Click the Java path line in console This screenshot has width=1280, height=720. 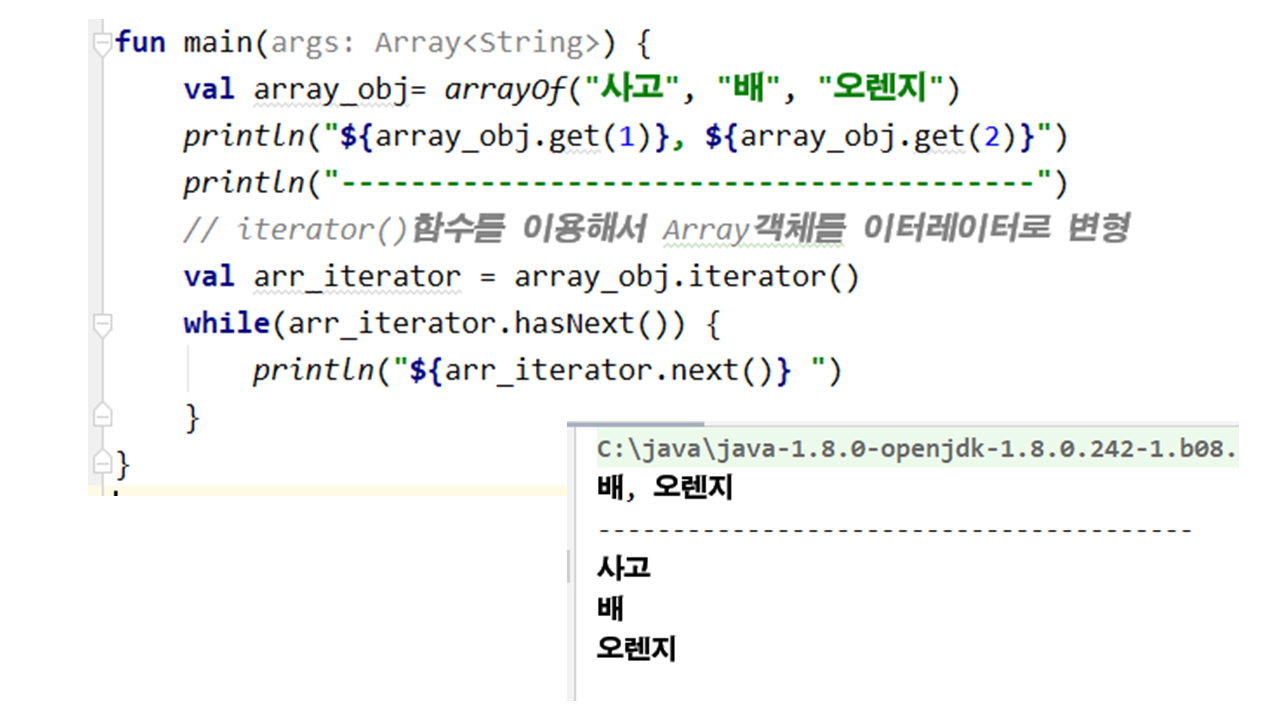(x=916, y=450)
